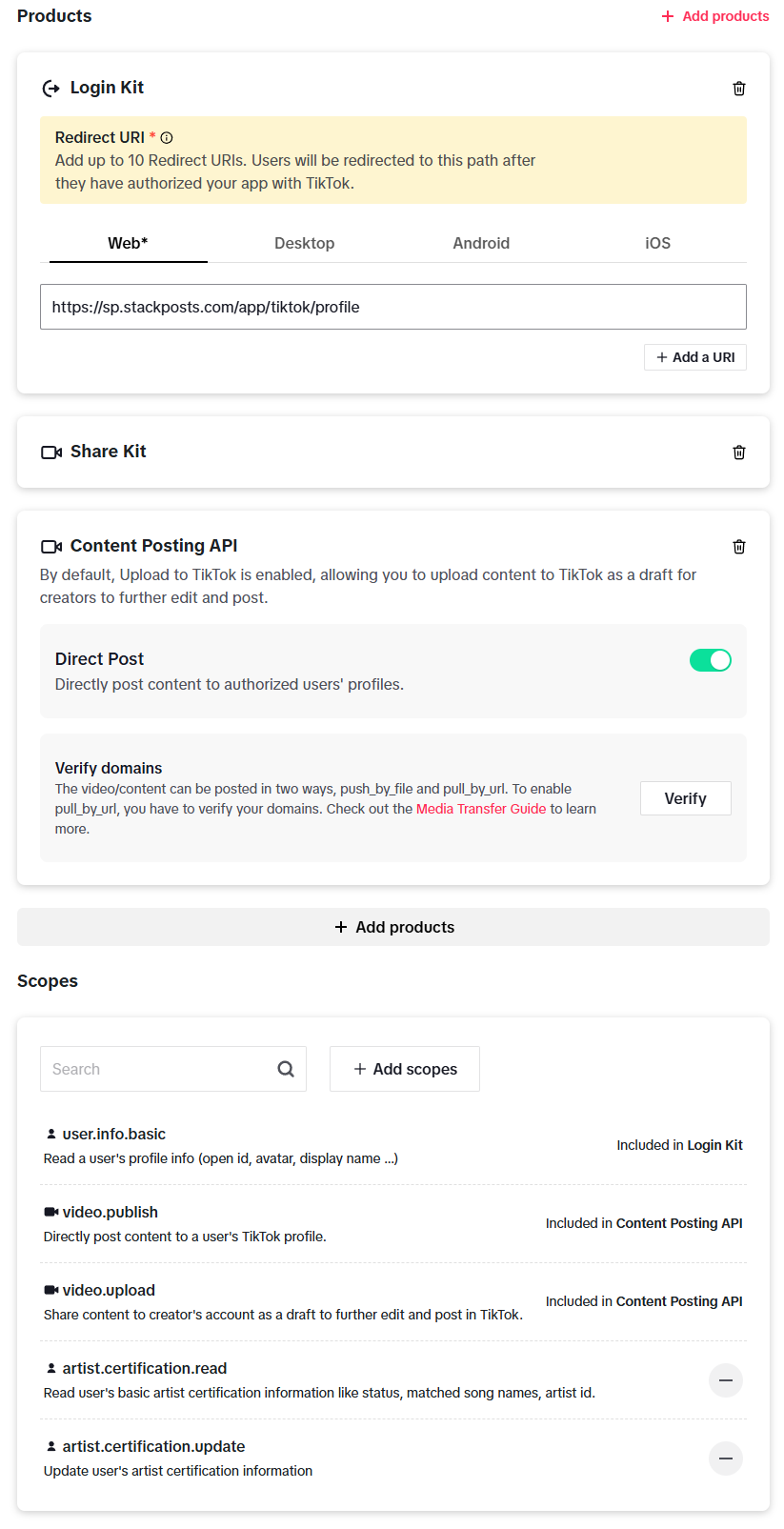784x1529 pixels.
Task: Click Verify button for domains
Action: coord(686,798)
